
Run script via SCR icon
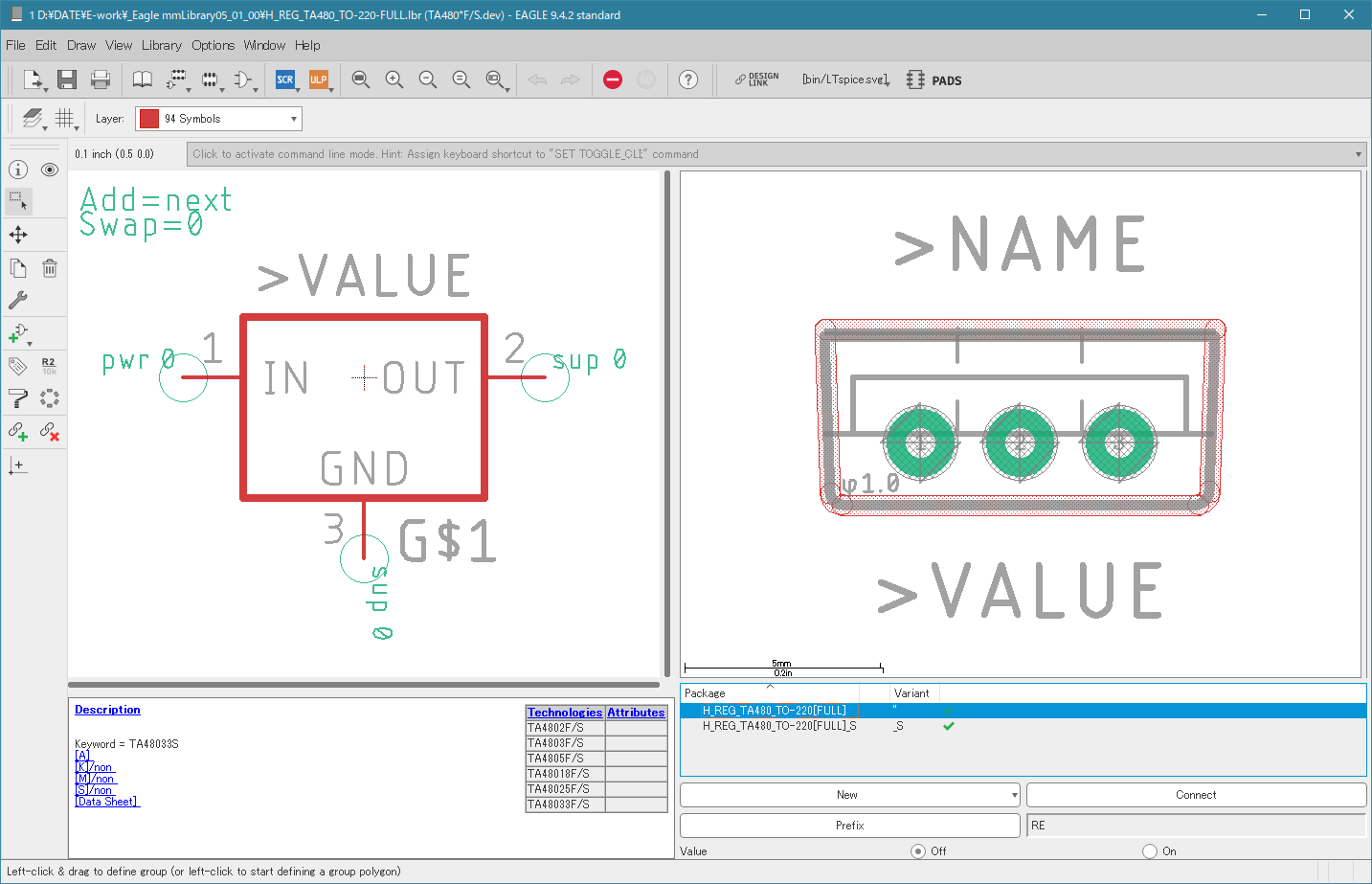tap(285, 79)
